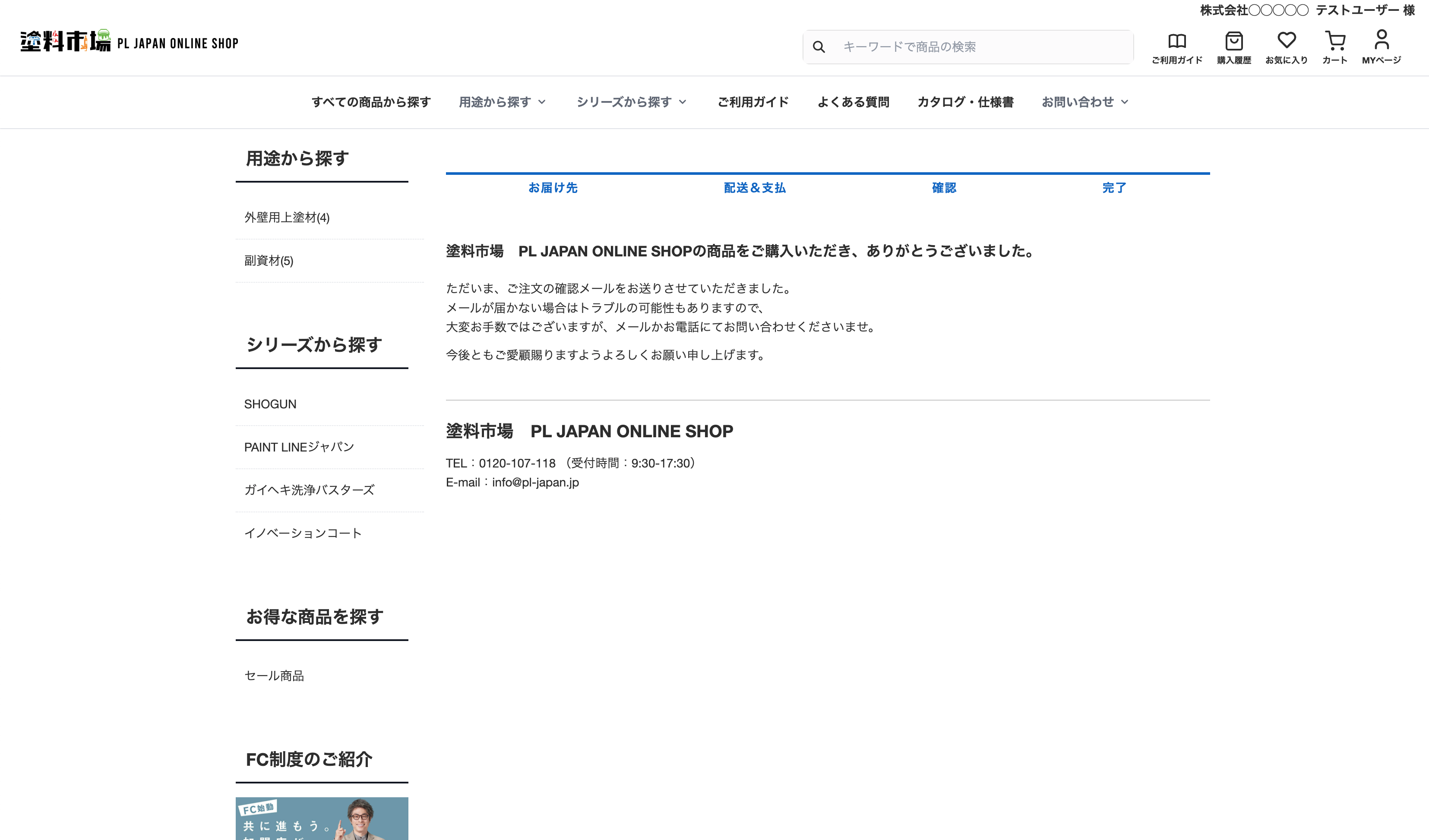This screenshot has width=1429, height=840.
Task: Open the ガイヘキ洗浄バスターズ series link
Action: pyautogui.click(x=309, y=490)
